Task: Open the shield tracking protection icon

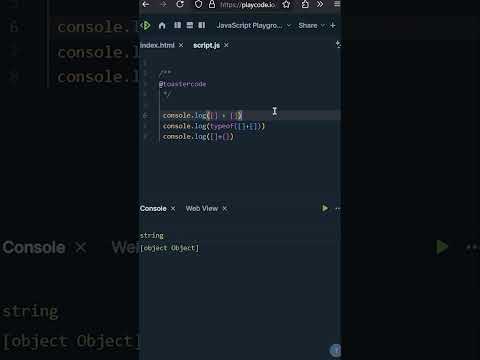Action: (199, 4)
